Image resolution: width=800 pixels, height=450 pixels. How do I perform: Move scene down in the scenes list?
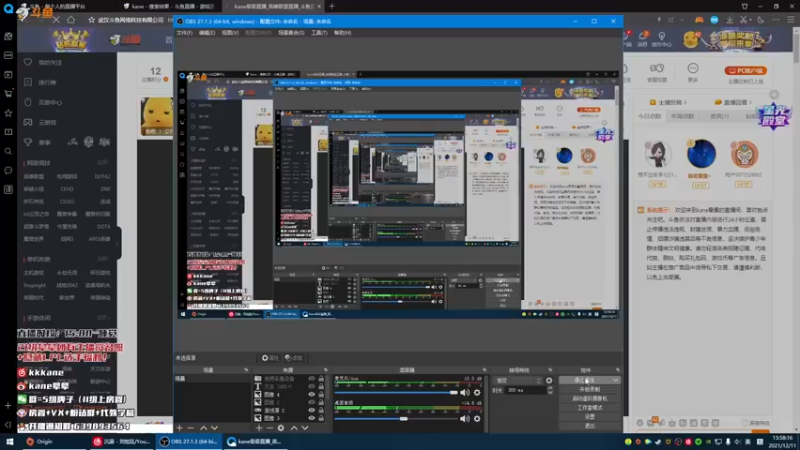214,428
